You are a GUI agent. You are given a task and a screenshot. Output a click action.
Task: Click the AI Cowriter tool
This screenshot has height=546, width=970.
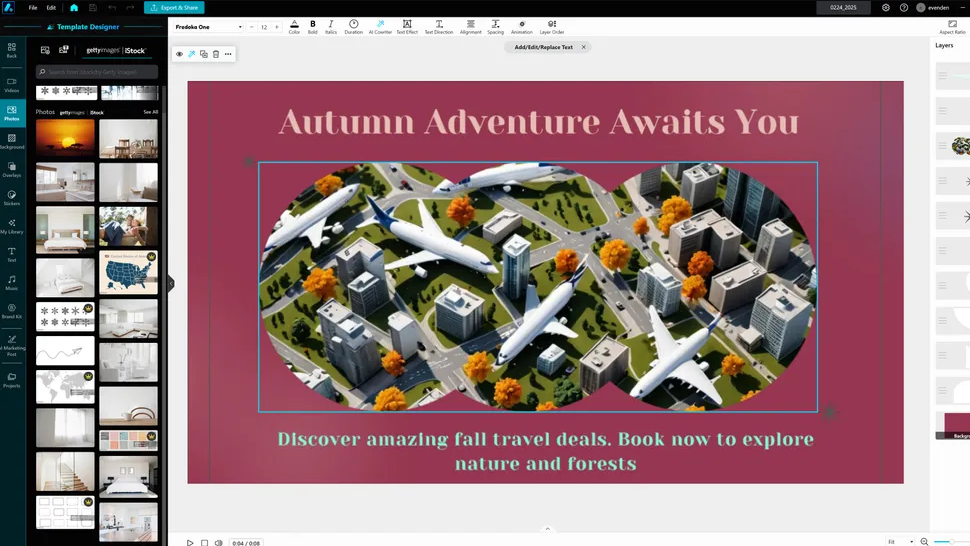pos(380,26)
